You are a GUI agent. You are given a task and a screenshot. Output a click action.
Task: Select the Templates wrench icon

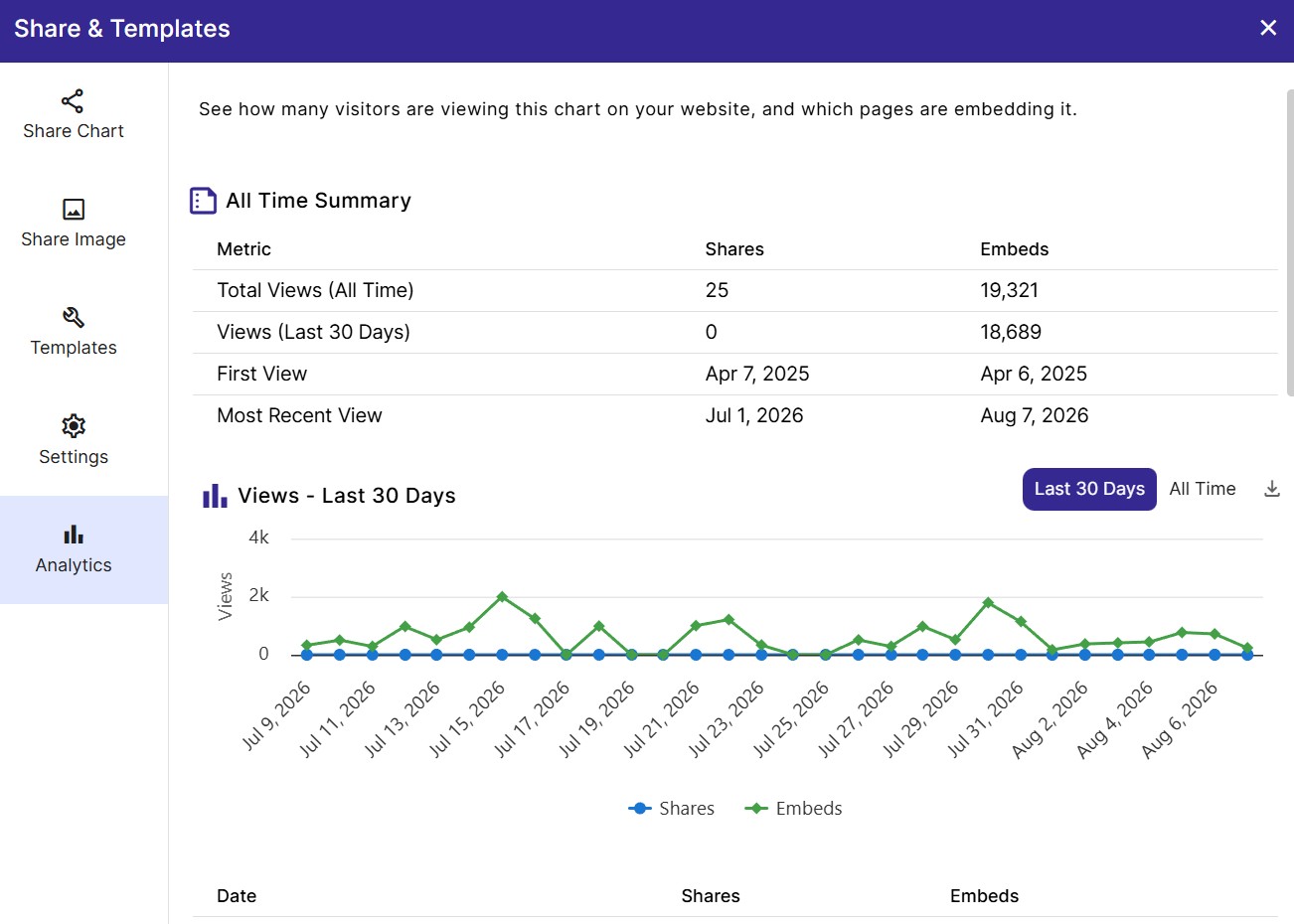tap(74, 317)
